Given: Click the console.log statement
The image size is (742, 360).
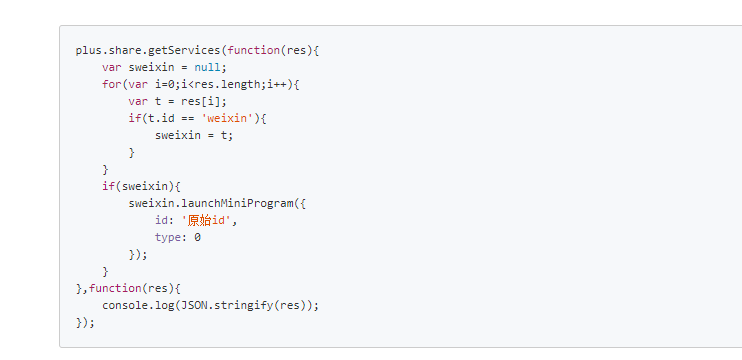Looking at the screenshot, I should tap(211, 306).
